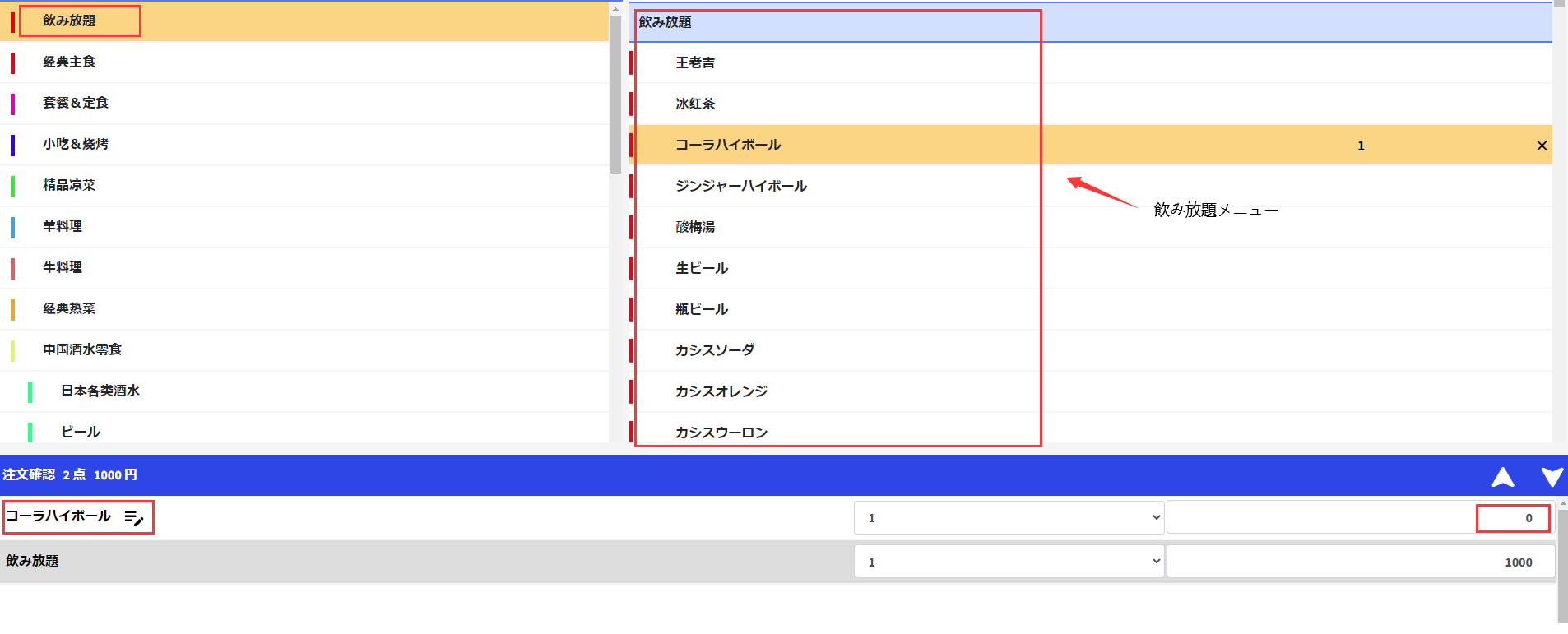Remove コーラハイボール with the X icon
The image size is (1568, 634).
coord(1541,146)
